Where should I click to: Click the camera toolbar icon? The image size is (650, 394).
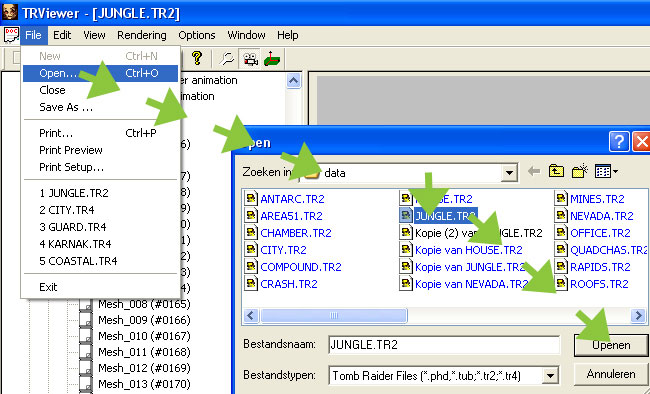click(250, 59)
